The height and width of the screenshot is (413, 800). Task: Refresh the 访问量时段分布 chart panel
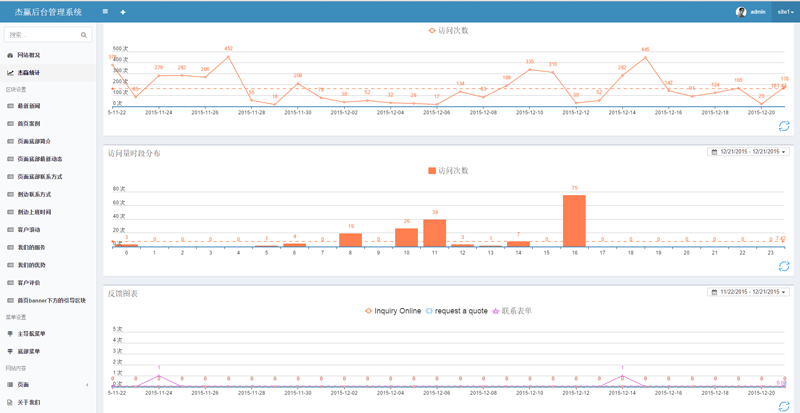coord(784,266)
